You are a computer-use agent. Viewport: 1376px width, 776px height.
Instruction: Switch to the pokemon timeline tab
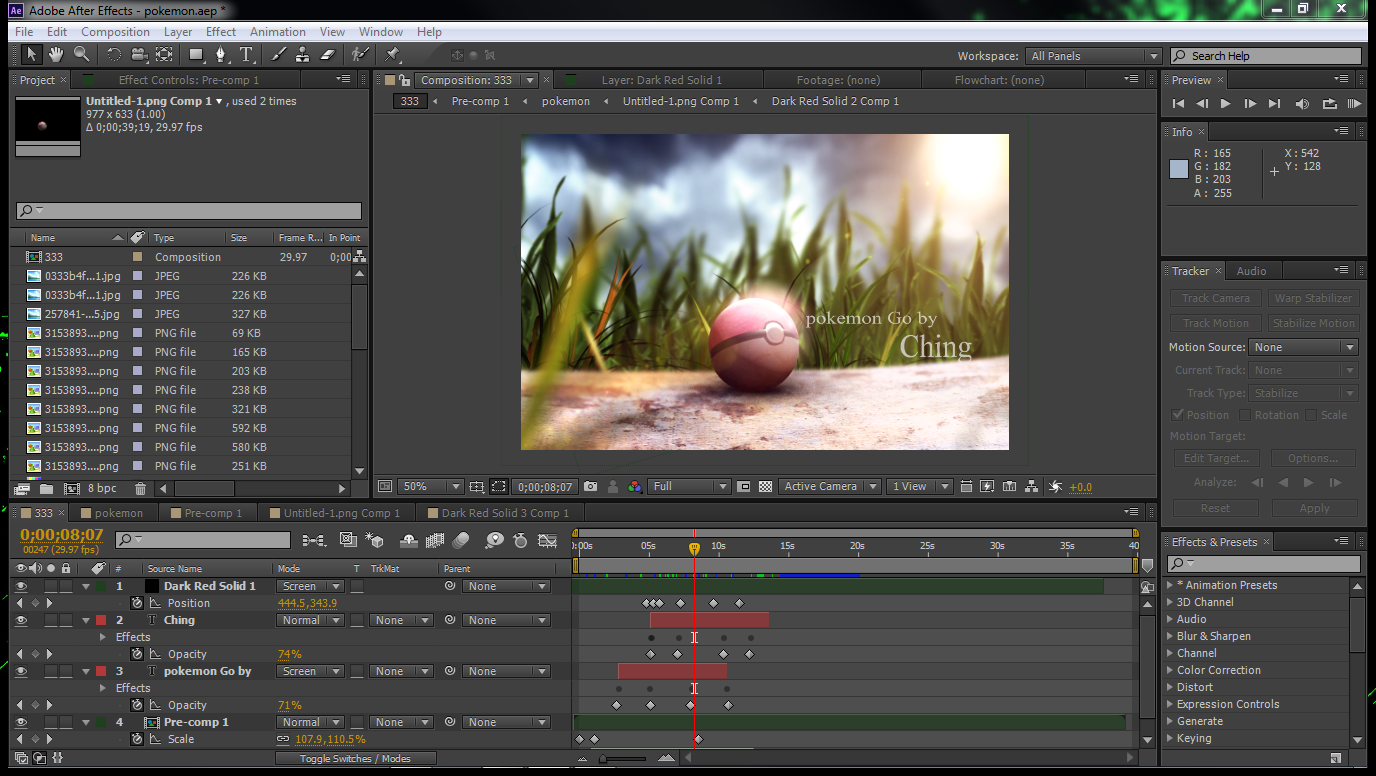[119, 513]
